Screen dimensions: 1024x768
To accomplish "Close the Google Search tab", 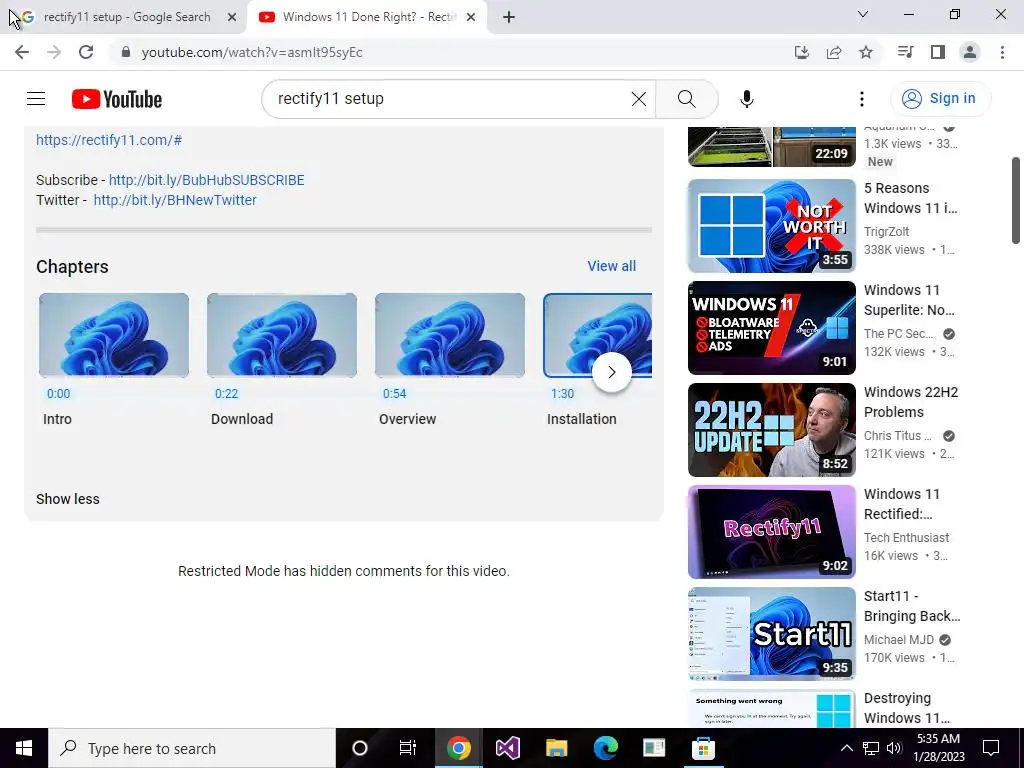I will pos(231,17).
